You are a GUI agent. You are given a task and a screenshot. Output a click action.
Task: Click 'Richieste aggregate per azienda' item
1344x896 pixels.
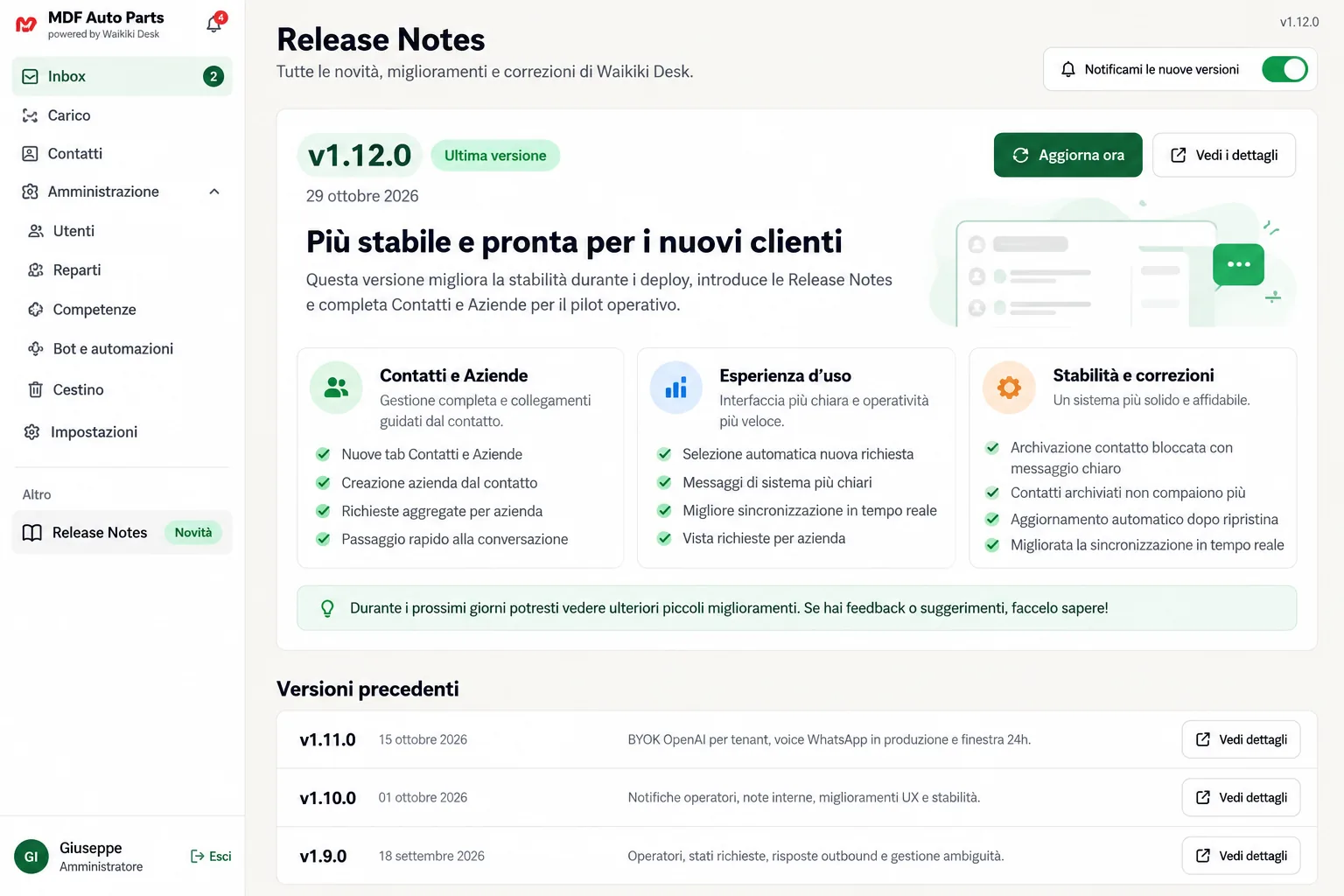coord(442,511)
